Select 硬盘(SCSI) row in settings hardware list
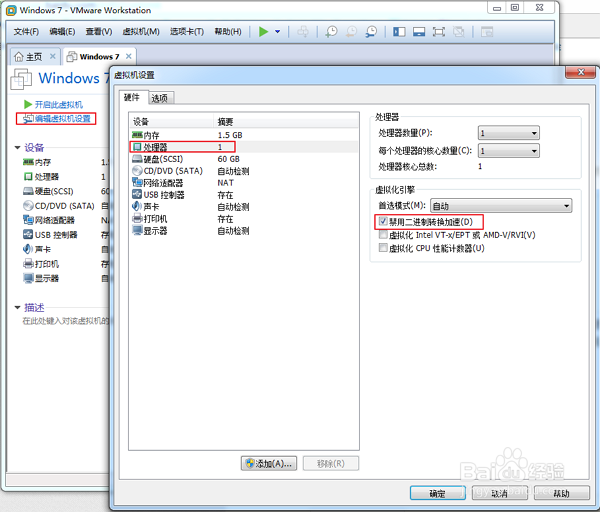600x512 pixels. 244,159
